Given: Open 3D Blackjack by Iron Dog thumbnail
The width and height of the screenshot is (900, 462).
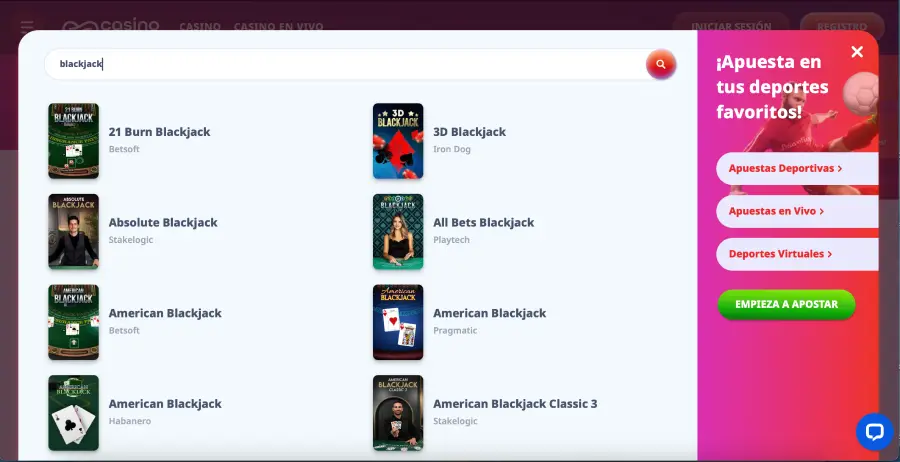Looking at the screenshot, I should [398, 141].
